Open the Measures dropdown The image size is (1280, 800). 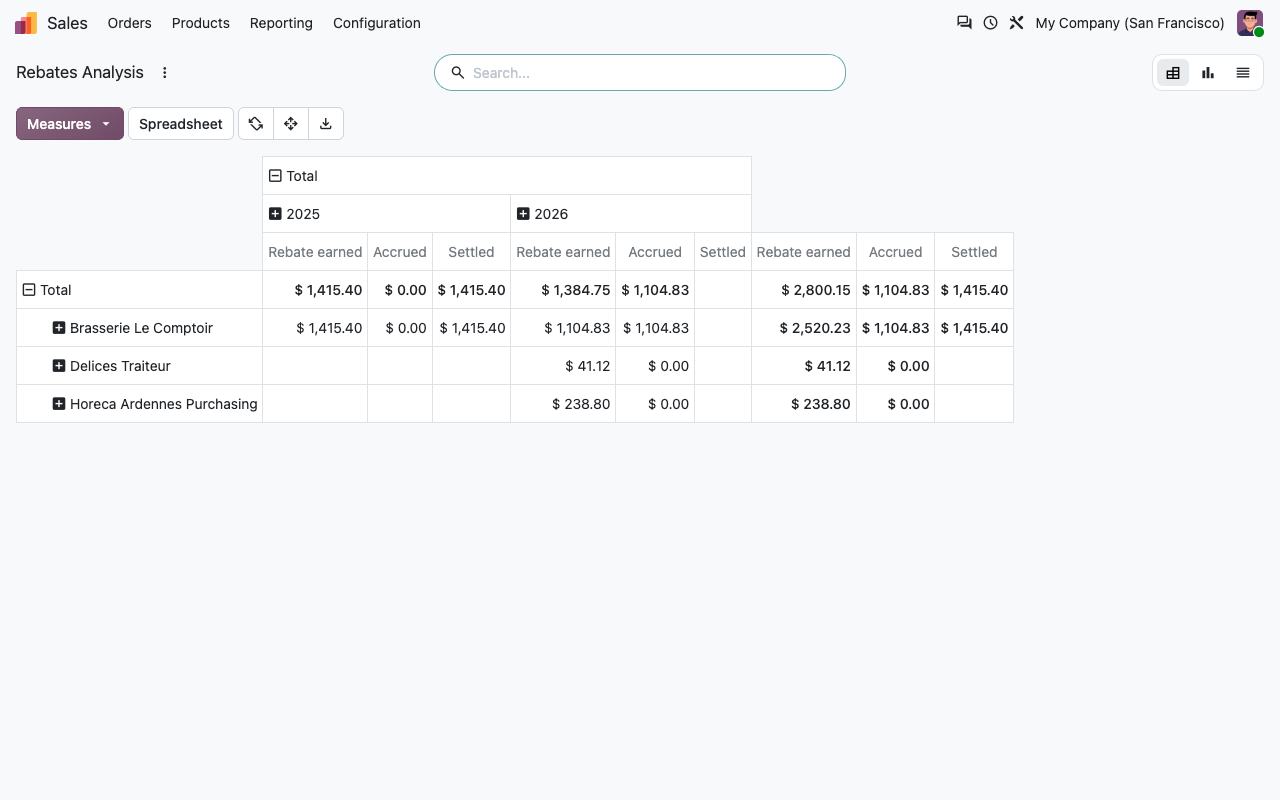coord(70,124)
